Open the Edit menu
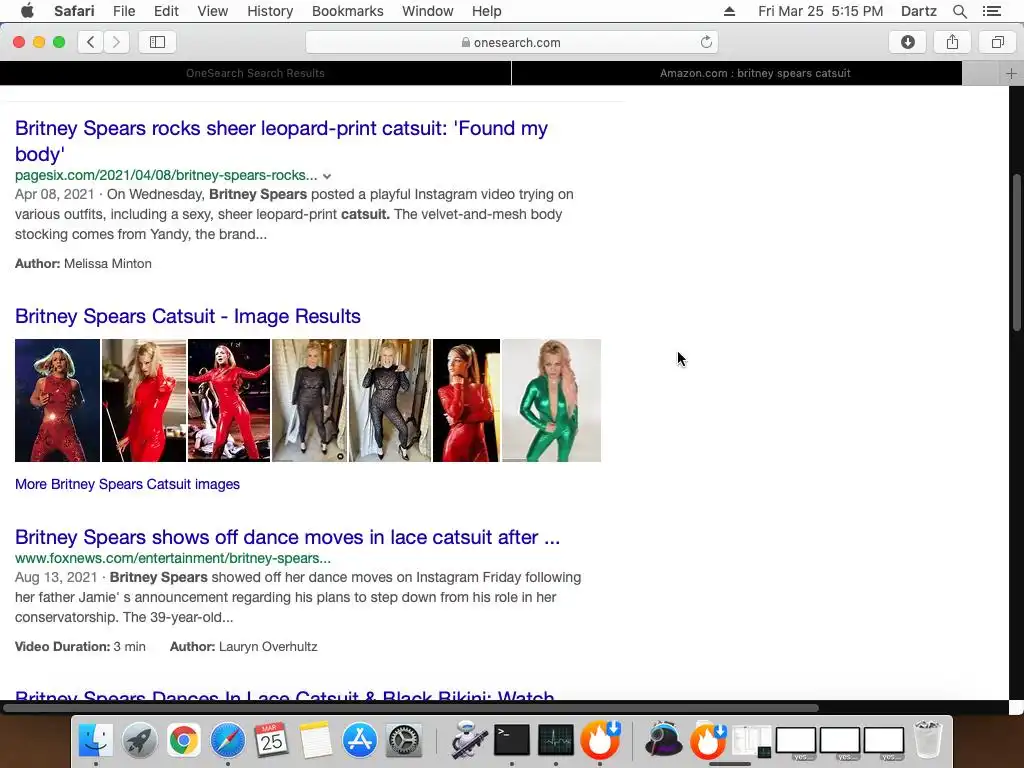Image resolution: width=1024 pixels, height=768 pixels. click(166, 11)
